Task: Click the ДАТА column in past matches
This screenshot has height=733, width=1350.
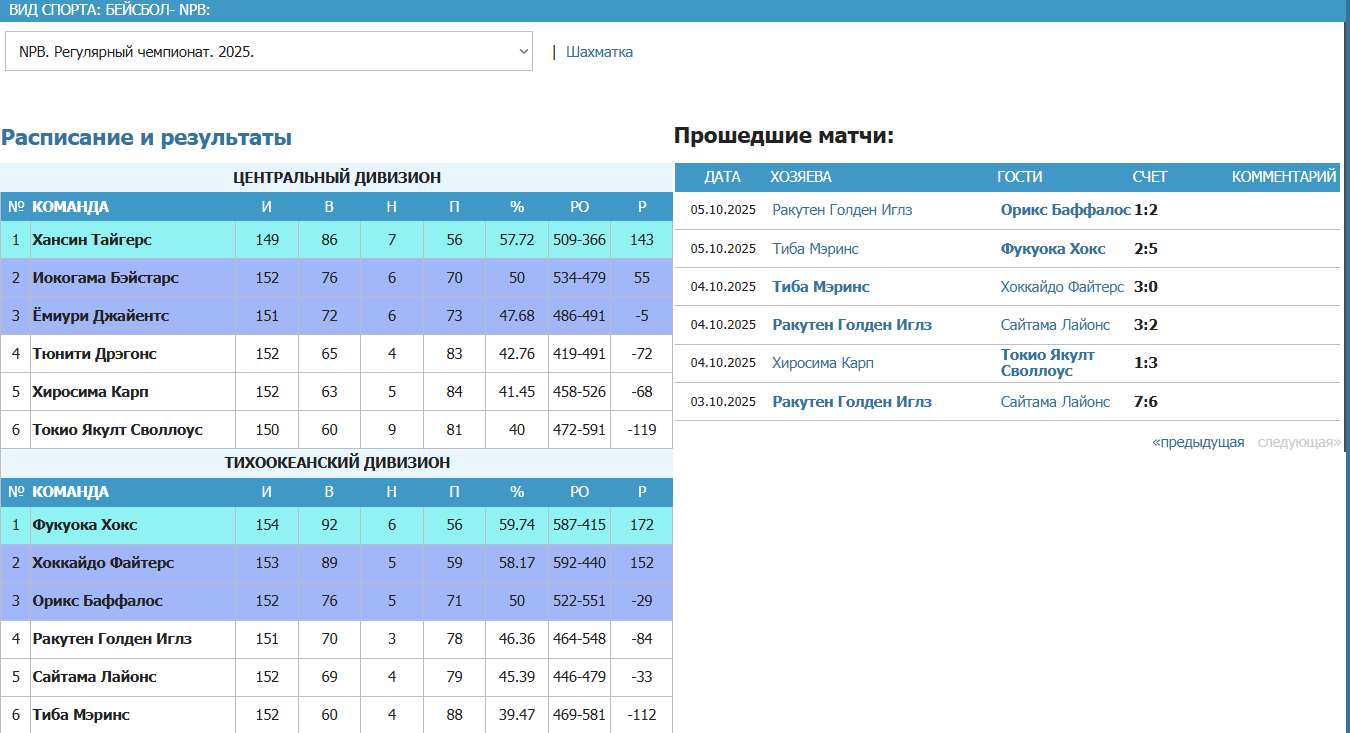Action: pos(721,177)
